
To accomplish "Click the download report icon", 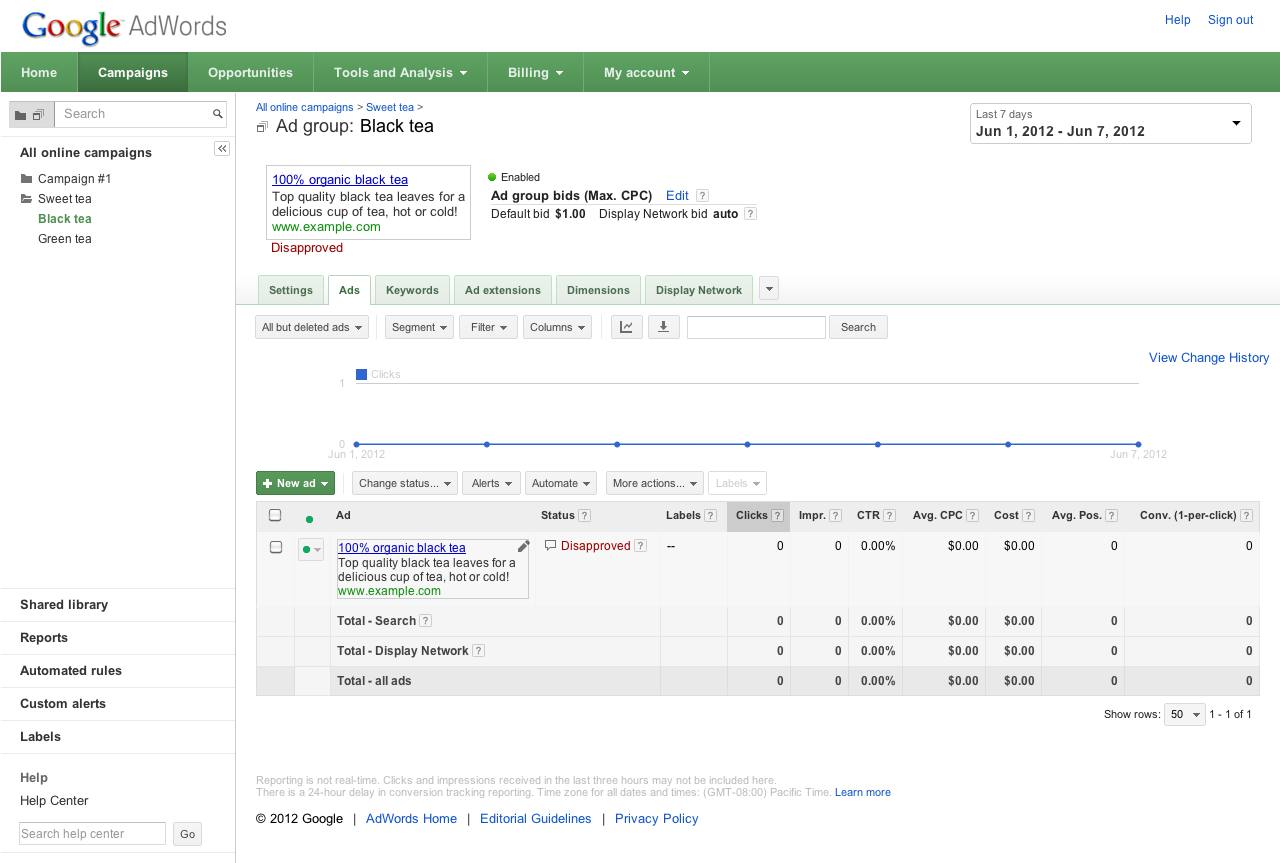I will coord(663,327).
